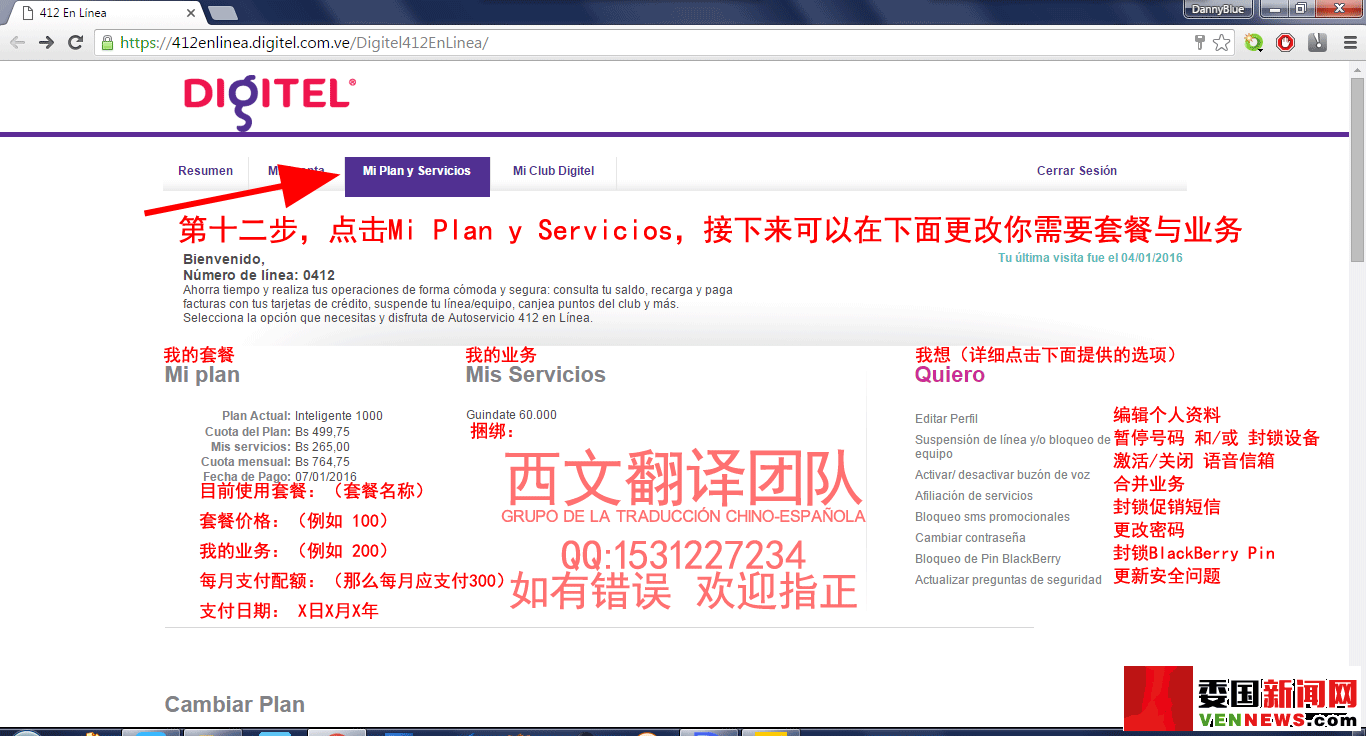Viewport: 1366px width, 736px height.
Task: Click the browser Forward arrow
Action: [46, 43]
